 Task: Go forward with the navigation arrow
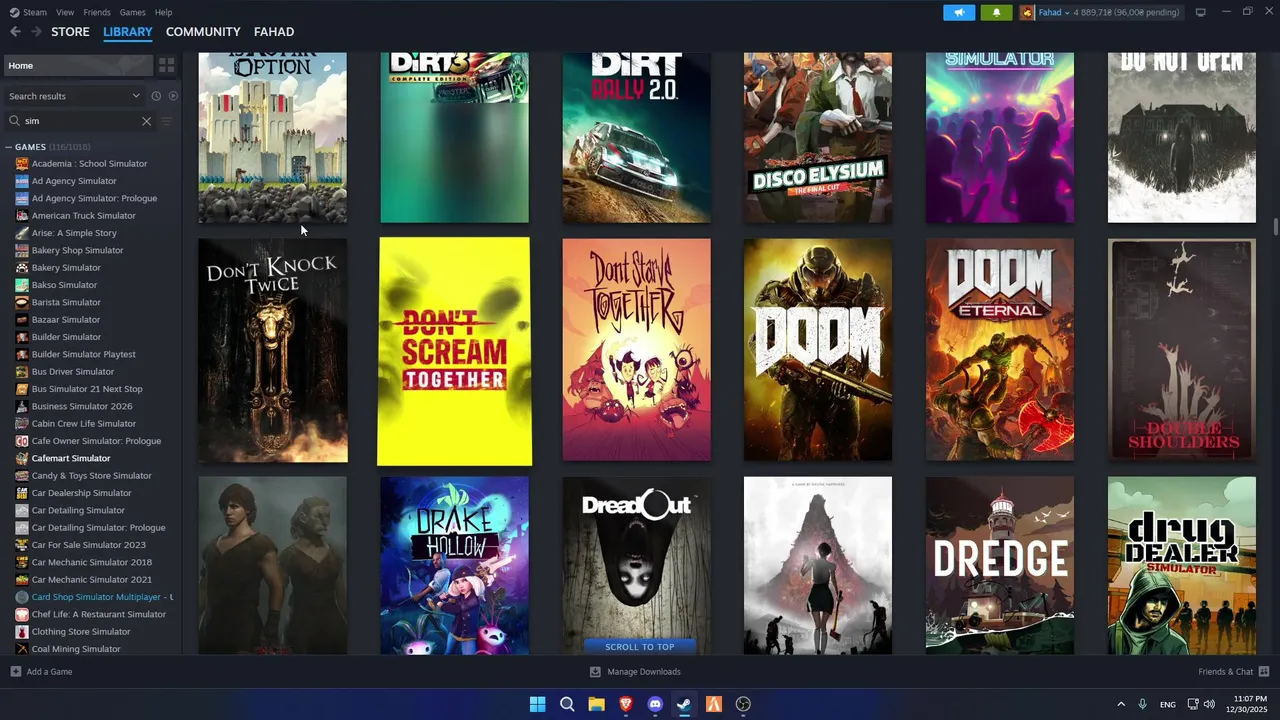coord(36,32)
